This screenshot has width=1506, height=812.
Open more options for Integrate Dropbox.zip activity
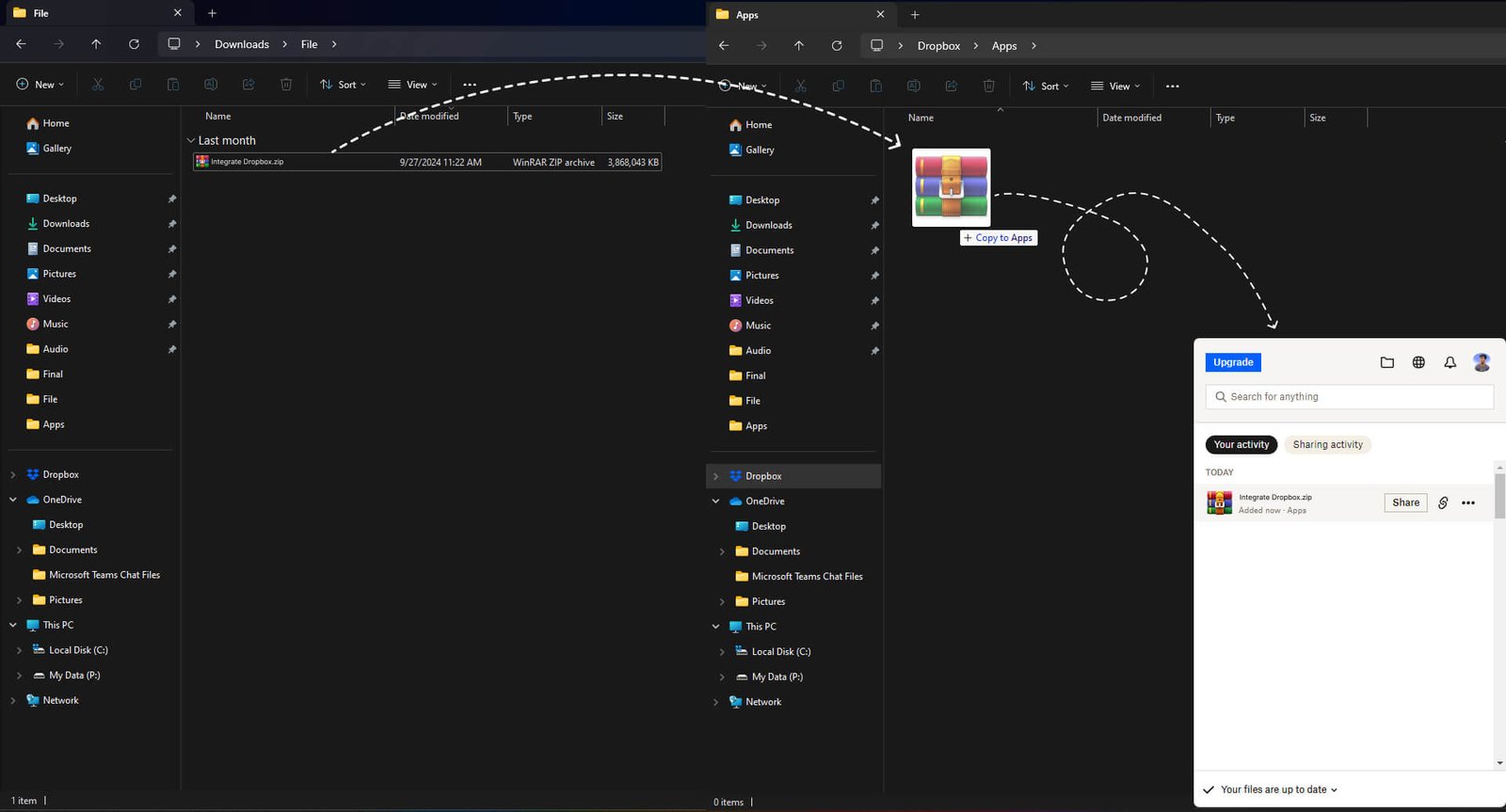tap(1468, 502)
